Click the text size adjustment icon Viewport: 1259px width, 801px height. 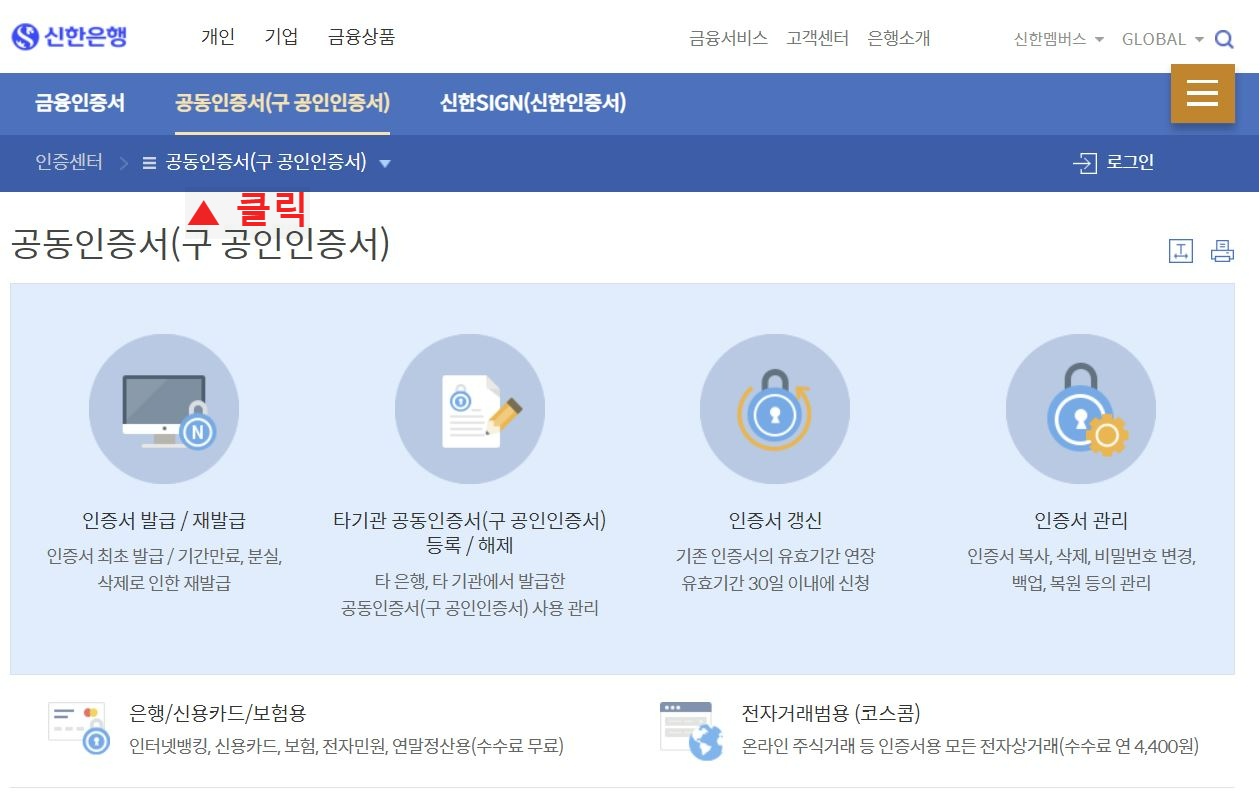click(1181, 252)
